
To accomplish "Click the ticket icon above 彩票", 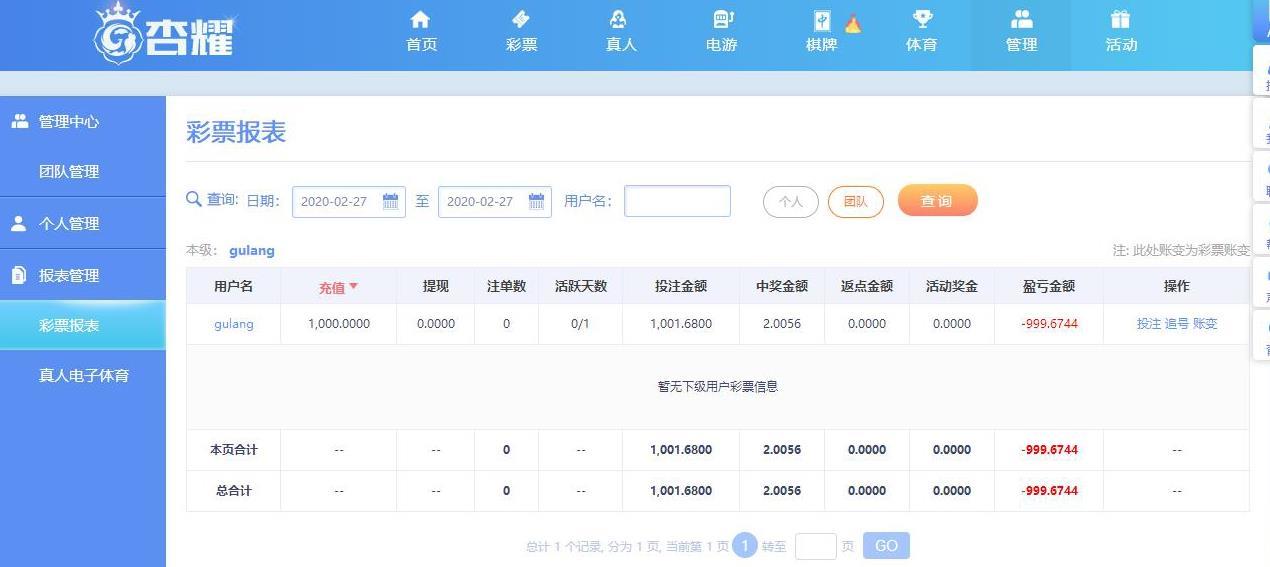I will [x=521, y=19].
